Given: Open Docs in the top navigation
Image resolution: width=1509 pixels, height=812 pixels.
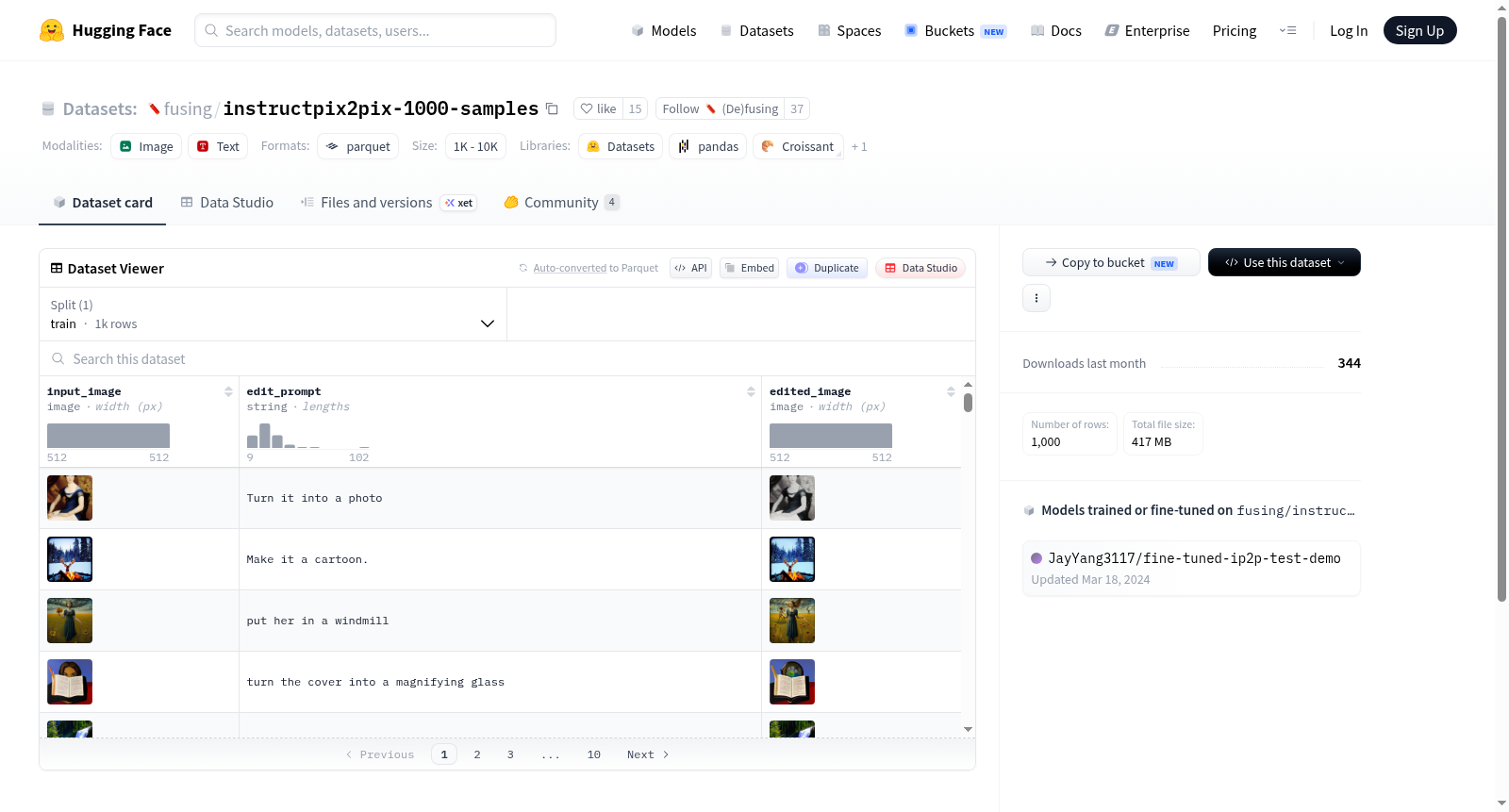Looking at the screenshot, I should (1055, 30).
